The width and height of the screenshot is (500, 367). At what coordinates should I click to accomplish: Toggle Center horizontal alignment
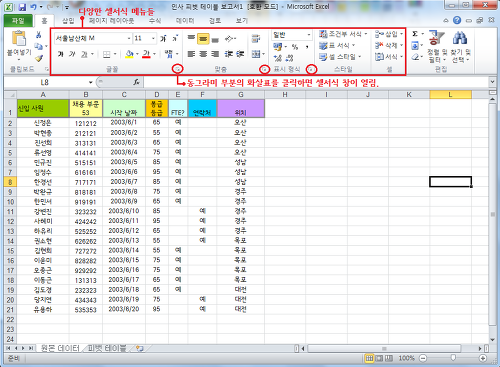click(x=203, y=54)
